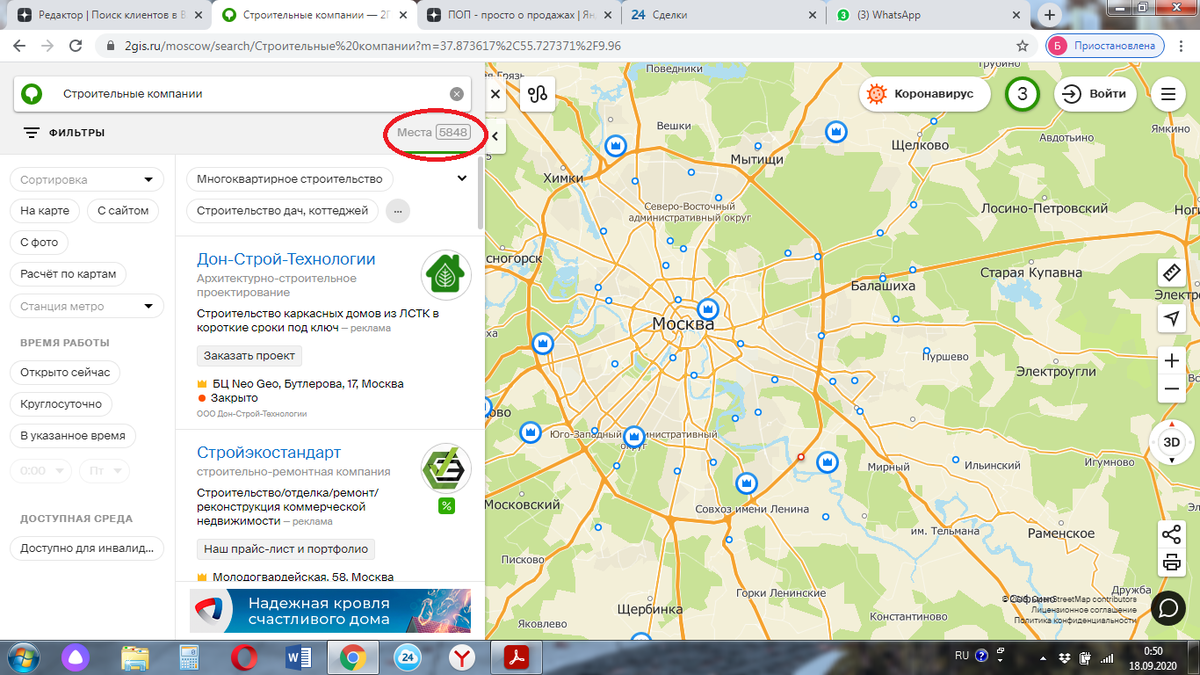Open Yandex Browser from the taskbar
1200x675 pixels.
point(461,657)
